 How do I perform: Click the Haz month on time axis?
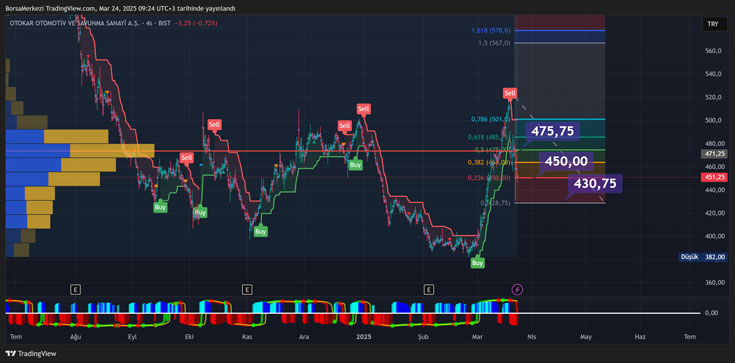640,337
